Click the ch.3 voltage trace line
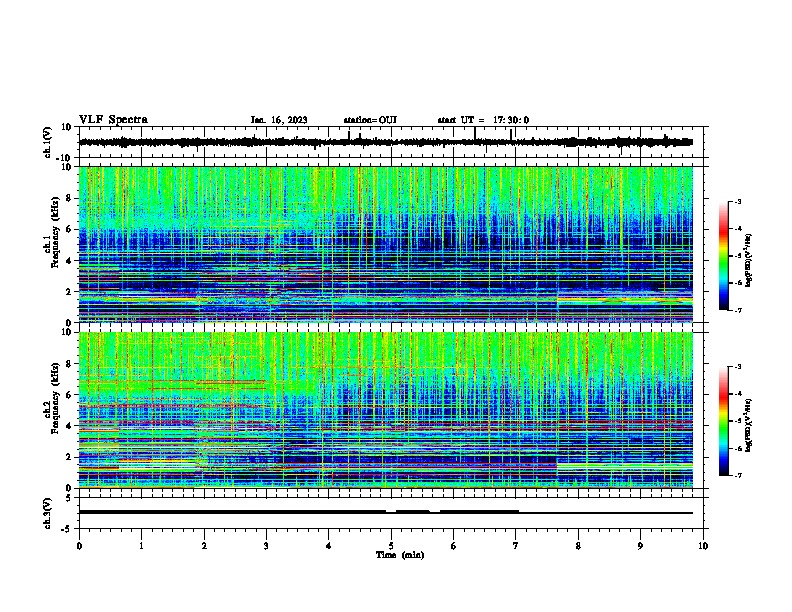 (386, 512)
